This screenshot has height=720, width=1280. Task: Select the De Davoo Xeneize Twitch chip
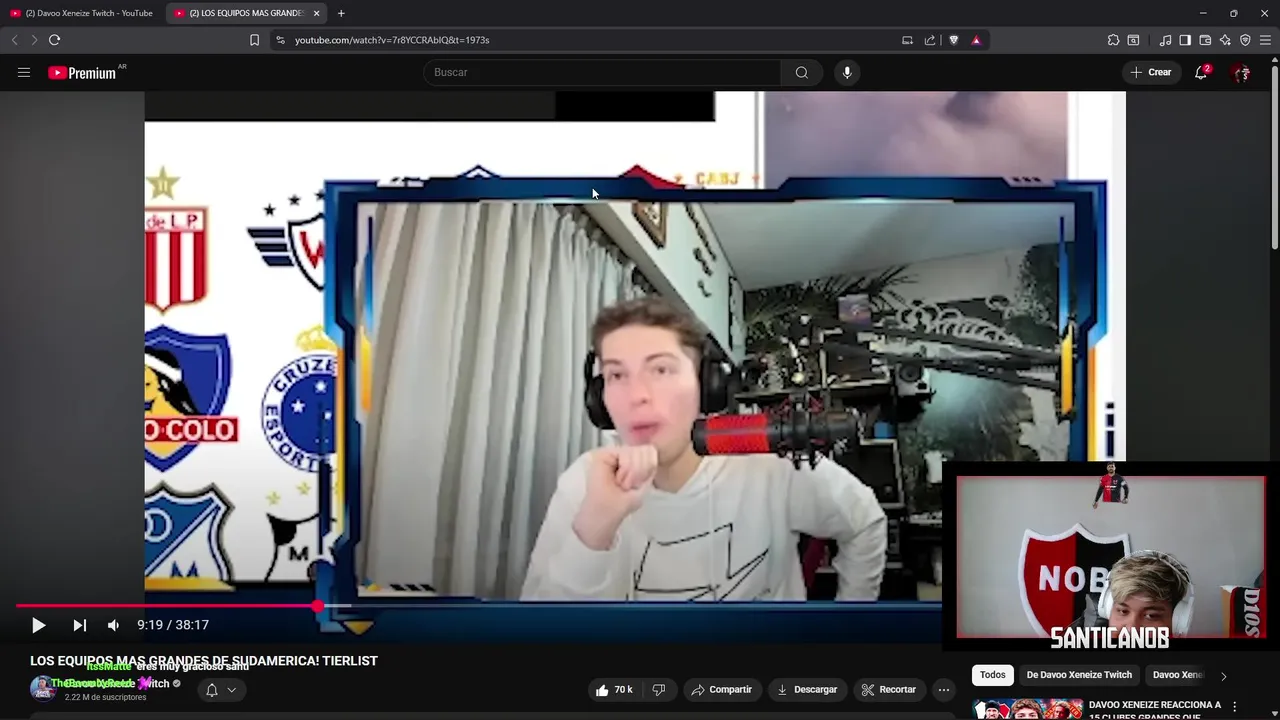click(x=1079, y=675)
